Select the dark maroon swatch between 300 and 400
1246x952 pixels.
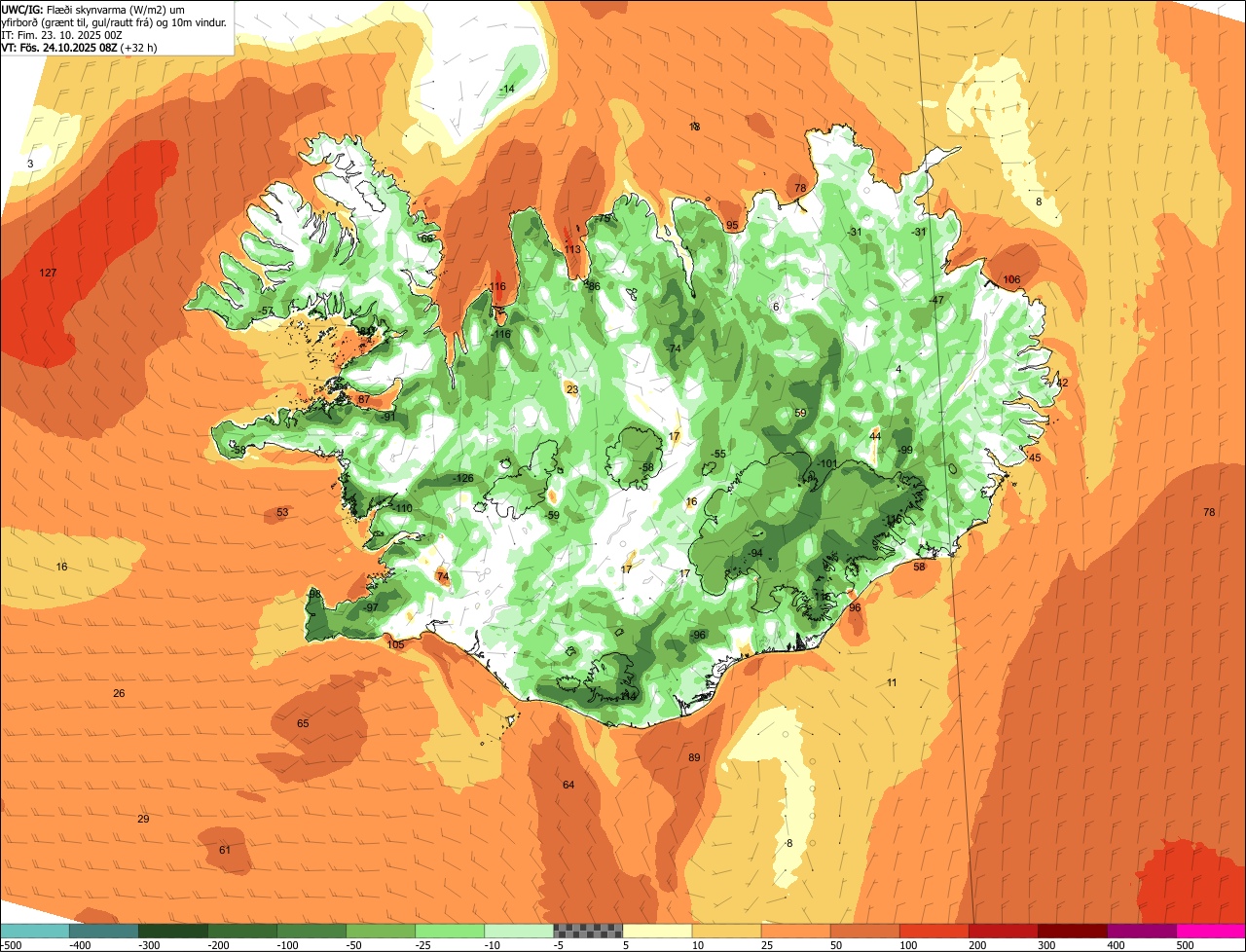tap(1071, 931)
